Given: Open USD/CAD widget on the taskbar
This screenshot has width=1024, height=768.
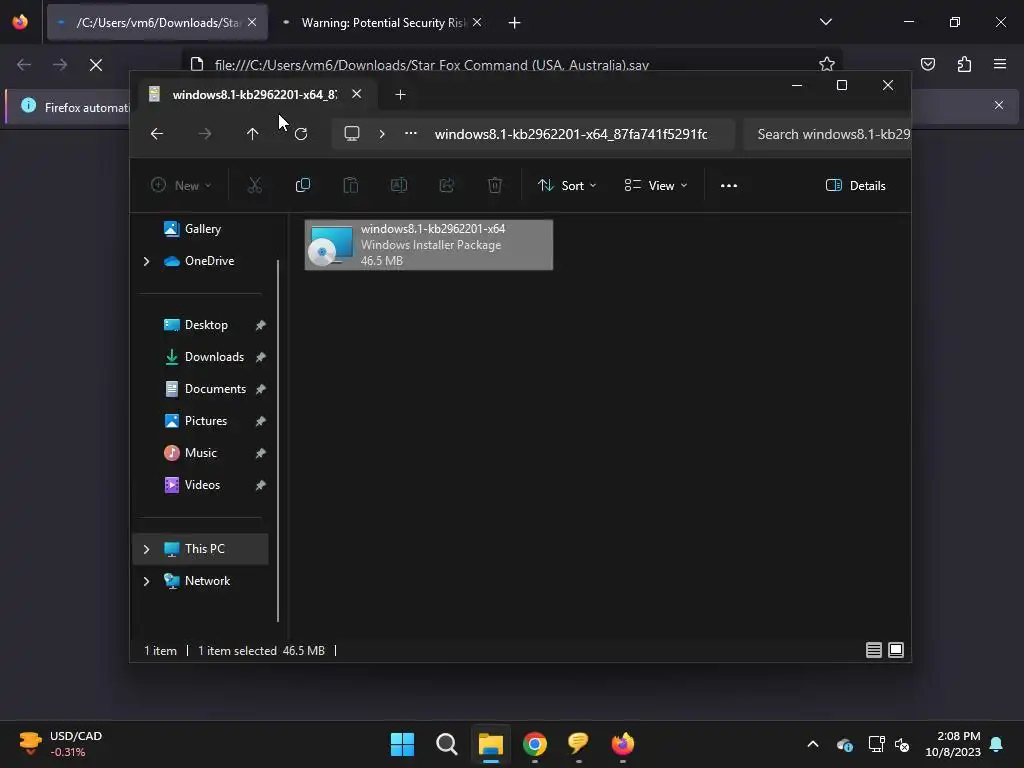Looking at the screenshot, I should (60, 744).
